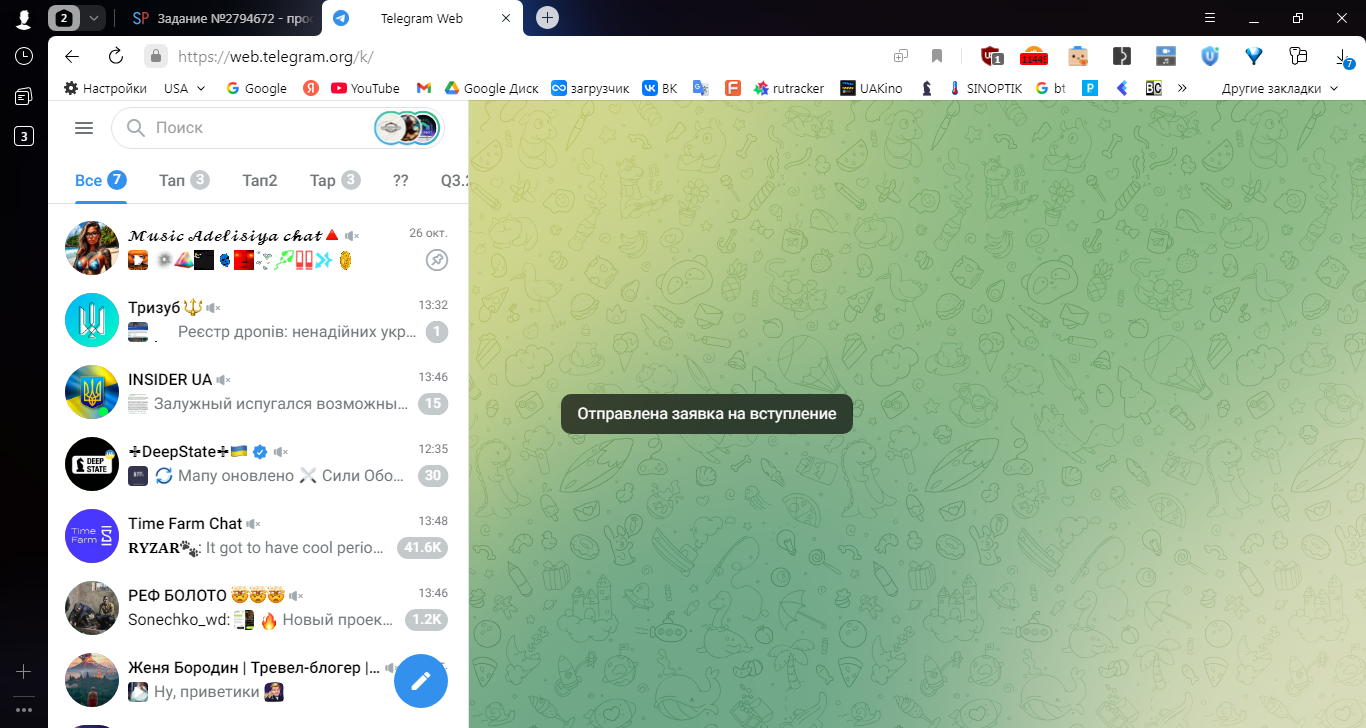The image size is (1366, 728).
Task: Open the DeepState channel avatar
Action: [92, 464]
